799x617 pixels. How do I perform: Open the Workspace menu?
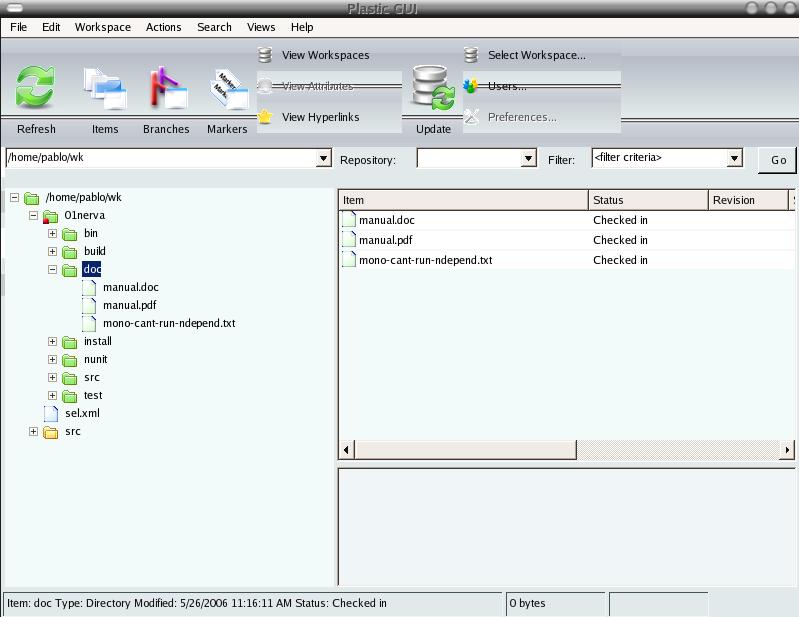pyautogui.click(x=103, y=27)
